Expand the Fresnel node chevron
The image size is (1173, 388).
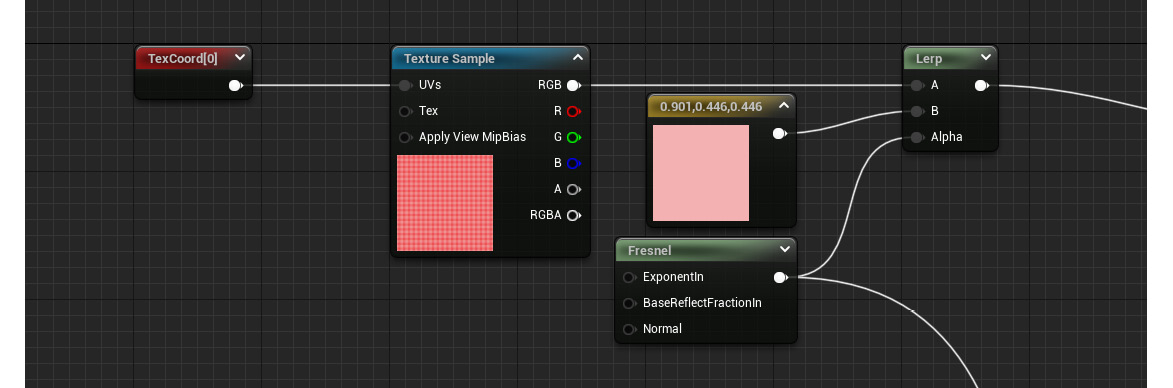point(785,250)
